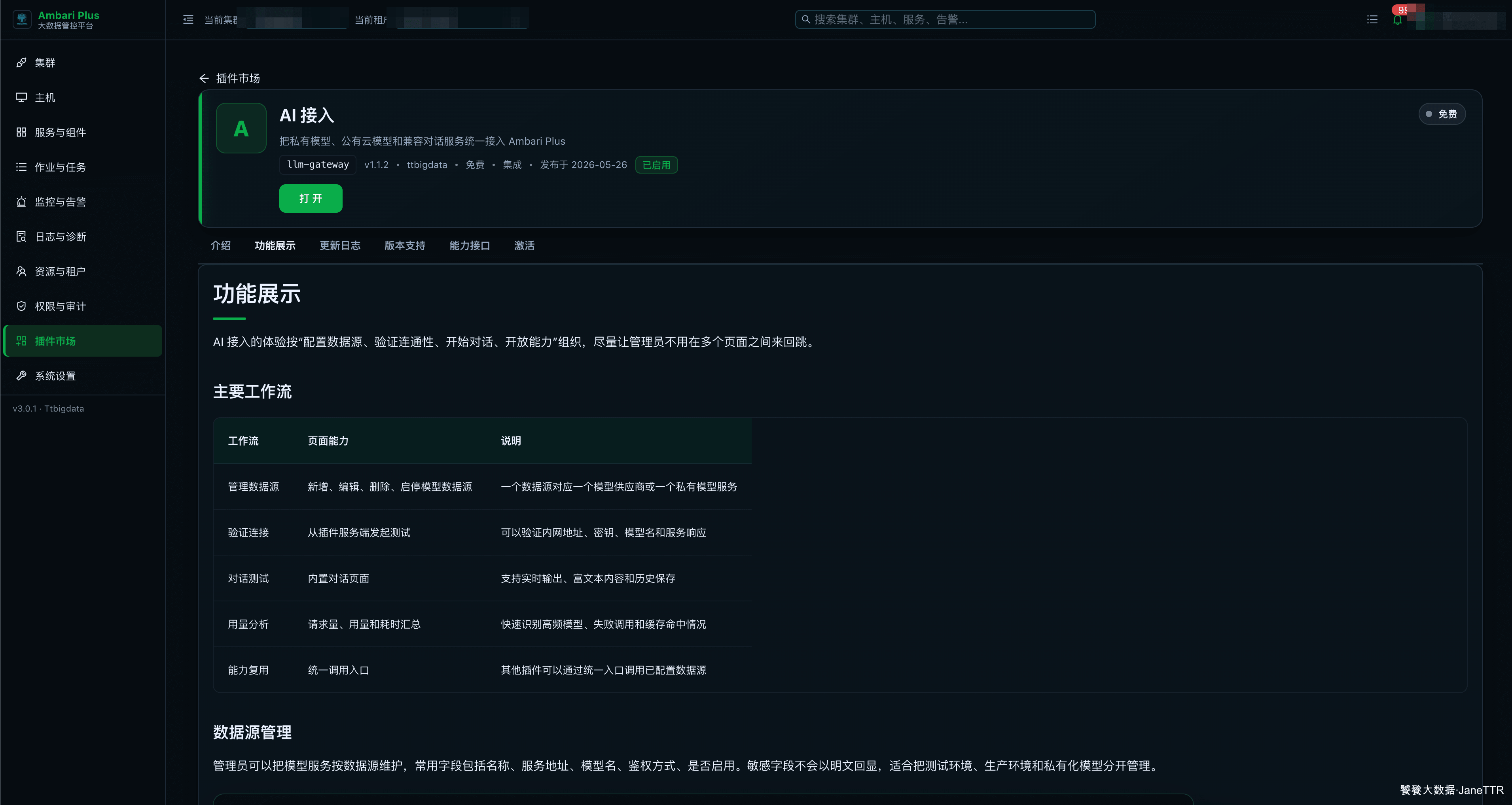
Task: Click the 管理数据源 table cell
Action: click(254, 486)
